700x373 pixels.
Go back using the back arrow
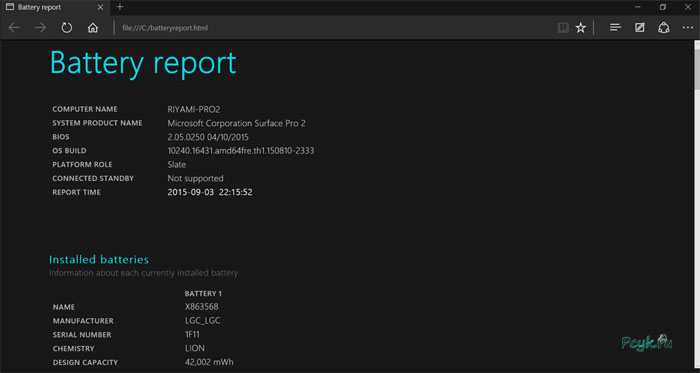tap(14, 28)
